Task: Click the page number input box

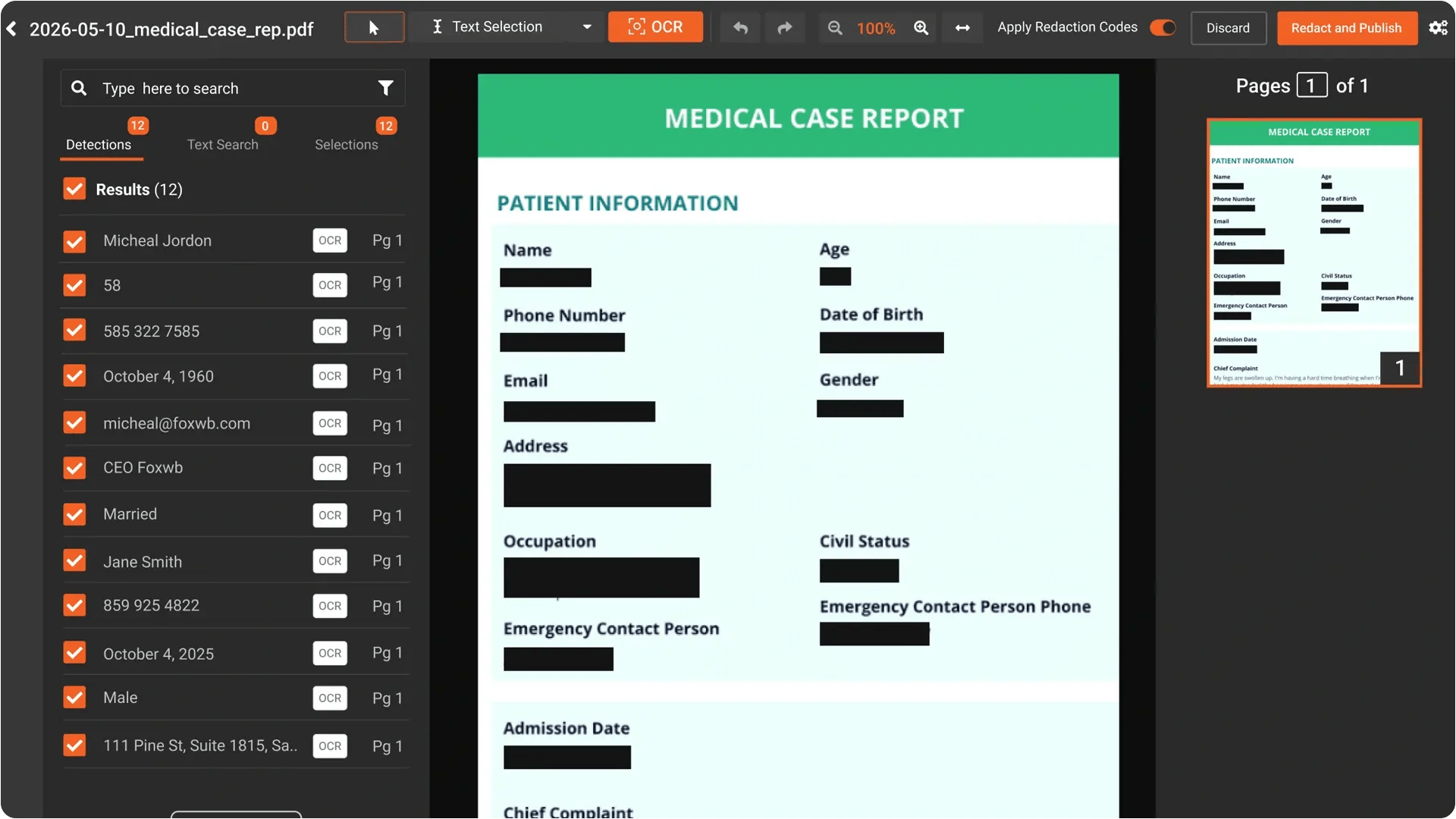Action: 1311,86
